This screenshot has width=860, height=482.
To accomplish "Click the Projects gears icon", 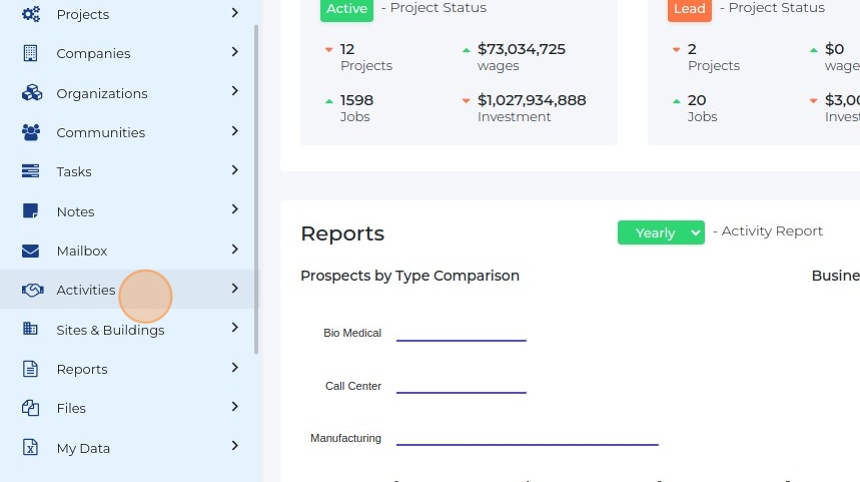I will pyautogui.click(x=31, y=14).
